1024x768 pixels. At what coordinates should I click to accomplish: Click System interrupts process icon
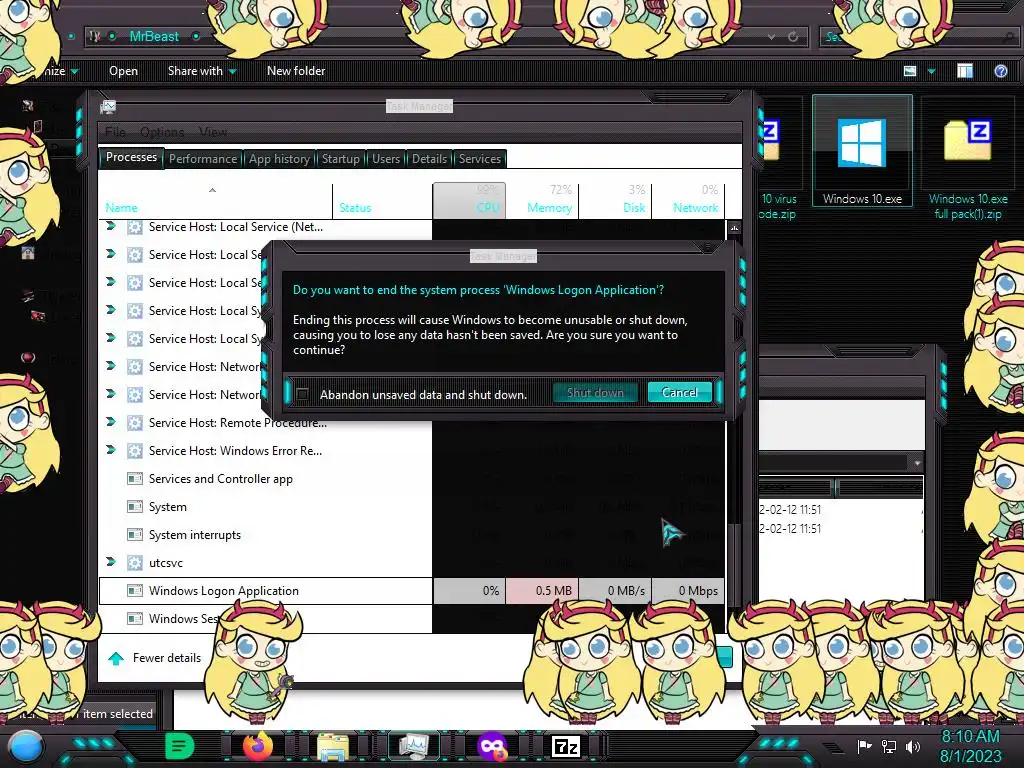click(135, 535)
